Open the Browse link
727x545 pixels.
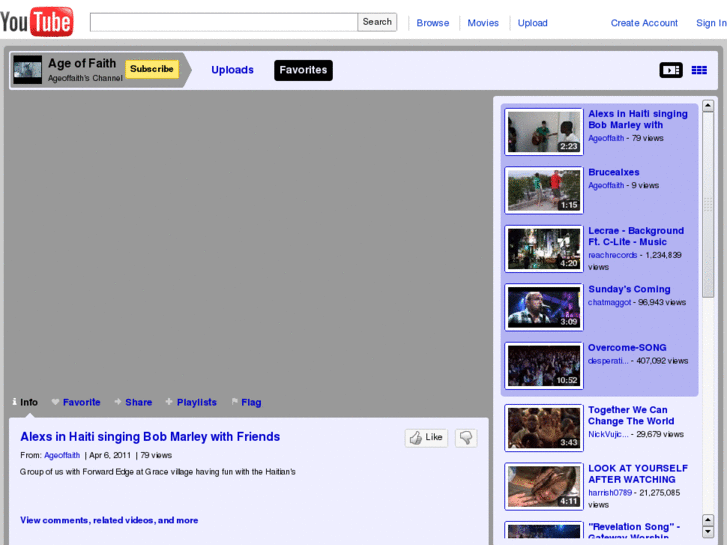433,23
